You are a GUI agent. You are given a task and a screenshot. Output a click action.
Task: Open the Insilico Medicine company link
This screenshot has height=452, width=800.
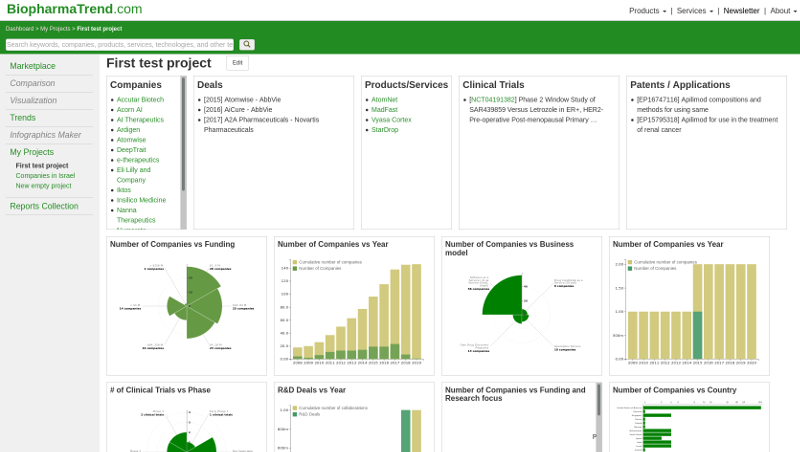point(141,200)
